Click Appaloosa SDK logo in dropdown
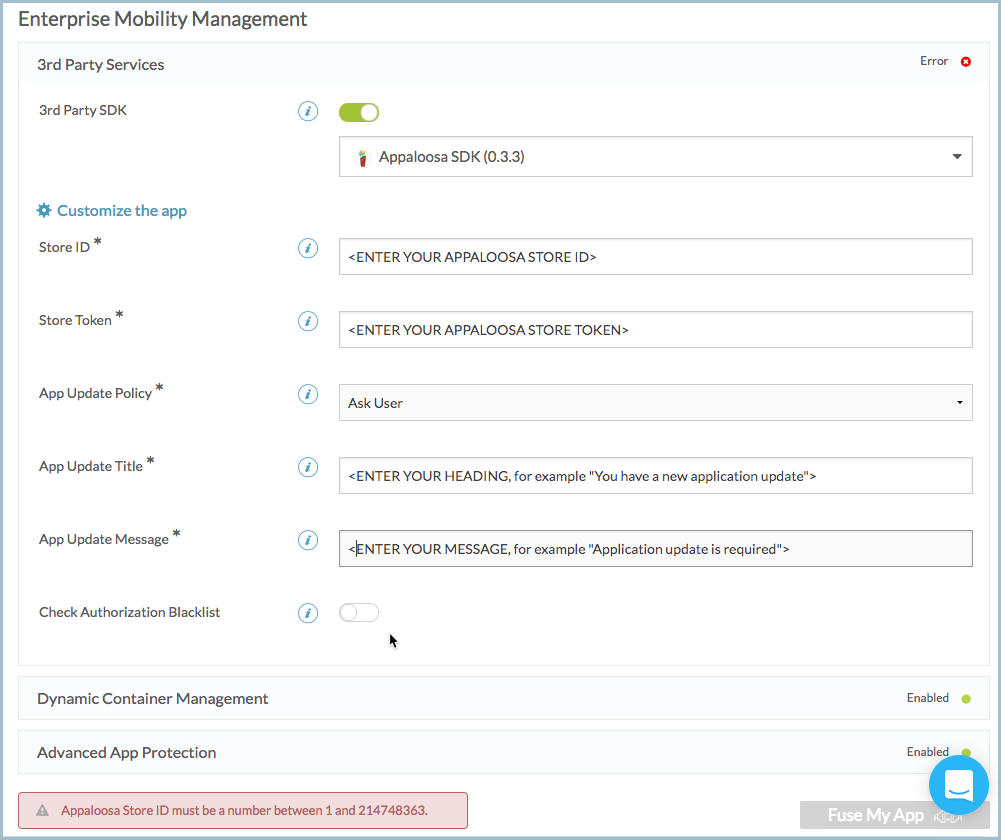Image resolution: width=1001 pixels, height=840 pixels. click(x=363, y=157)
